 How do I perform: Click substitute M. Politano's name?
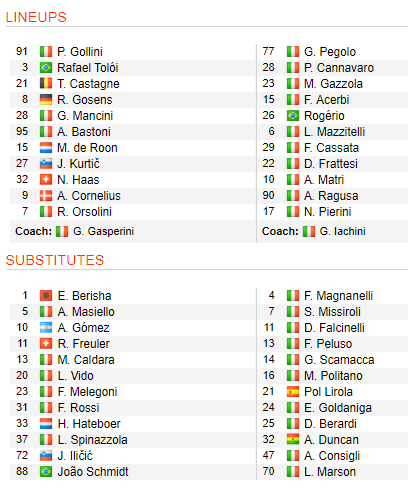[333, 376]
